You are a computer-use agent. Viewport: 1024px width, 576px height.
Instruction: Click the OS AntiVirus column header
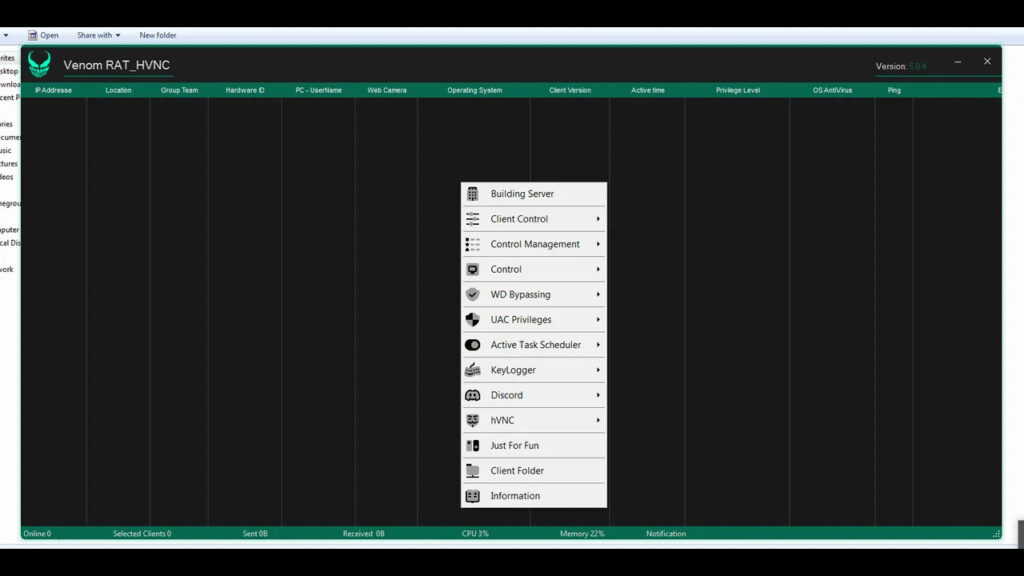pyautogui.click(x=832, y=90)
